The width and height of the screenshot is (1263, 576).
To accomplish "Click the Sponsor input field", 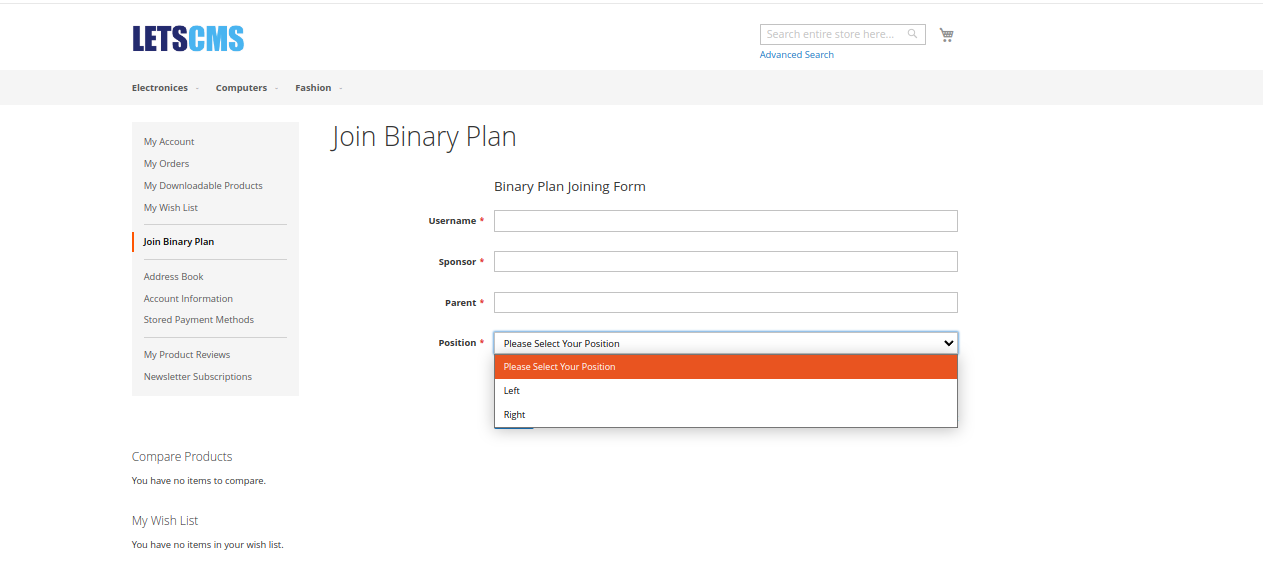I will click(x=725, y=262).
